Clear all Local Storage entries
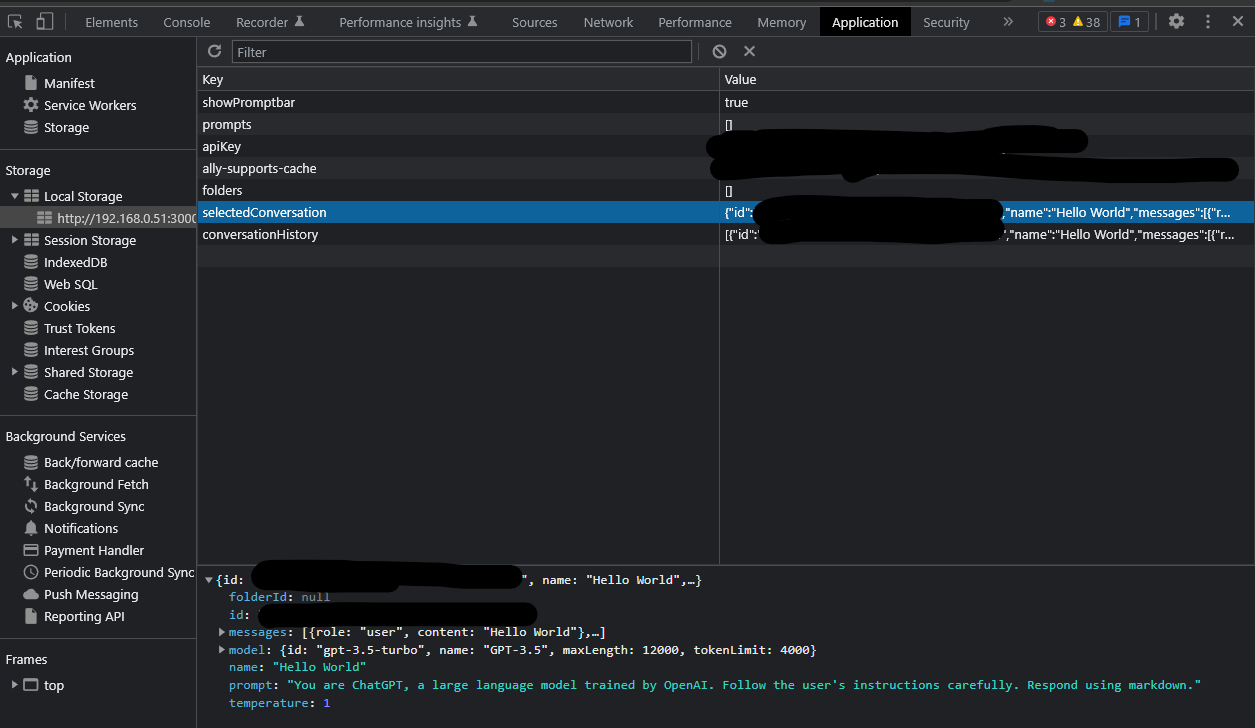The image size is (1255, 728). (720, 51)
